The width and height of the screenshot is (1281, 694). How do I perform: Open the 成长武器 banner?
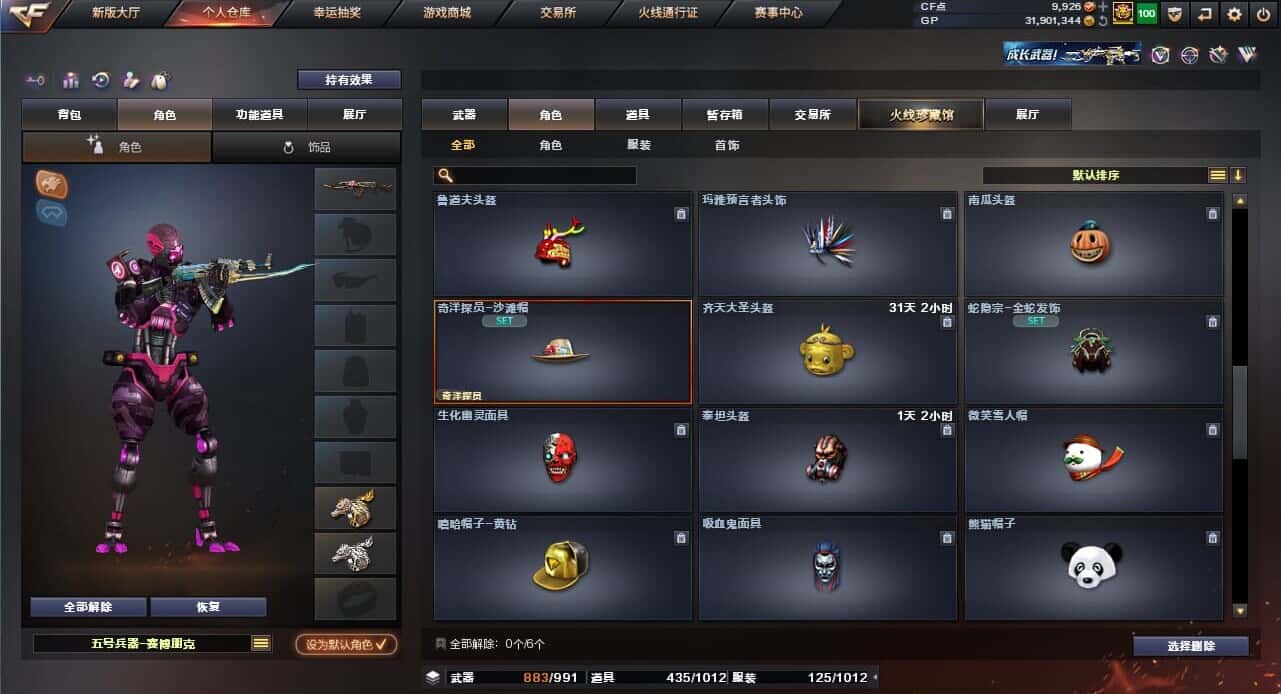(x=1073, y=54)
